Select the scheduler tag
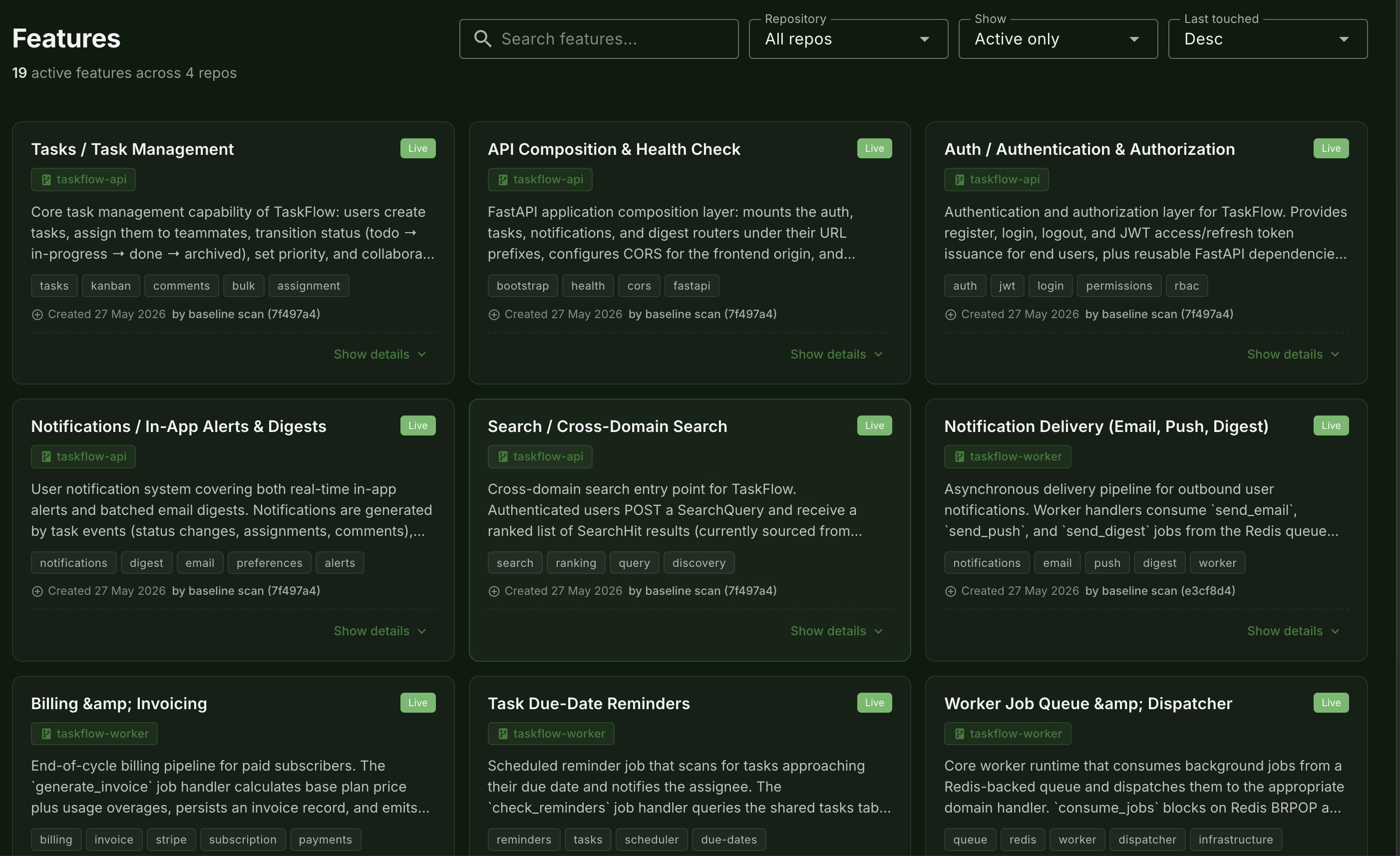This screenshot has height=856, width=1400. point(652,840)
